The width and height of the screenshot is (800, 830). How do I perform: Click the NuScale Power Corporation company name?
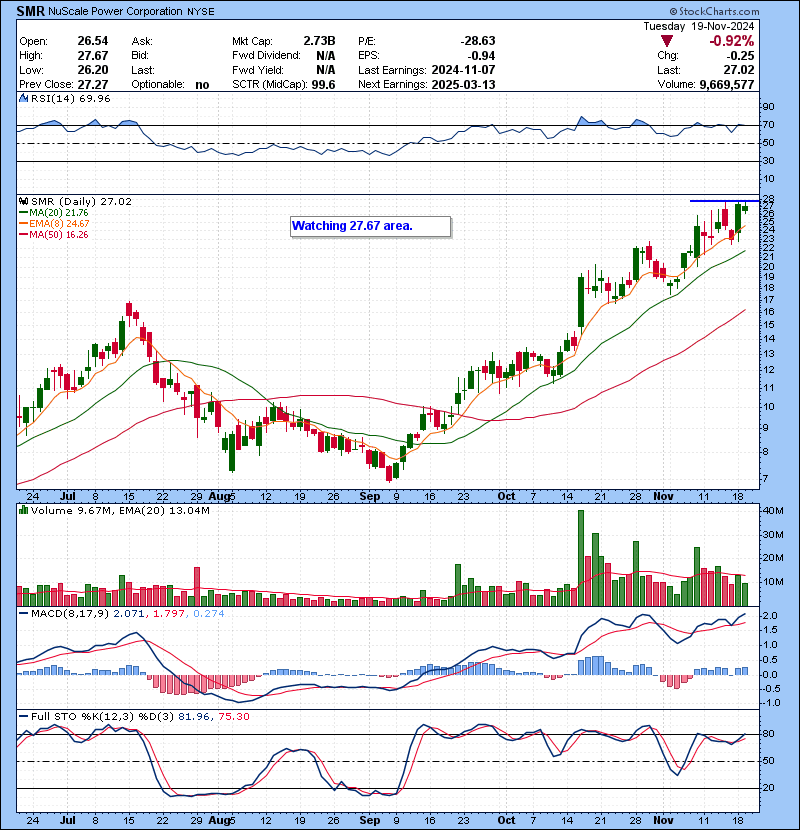click(x=115, y=11)
